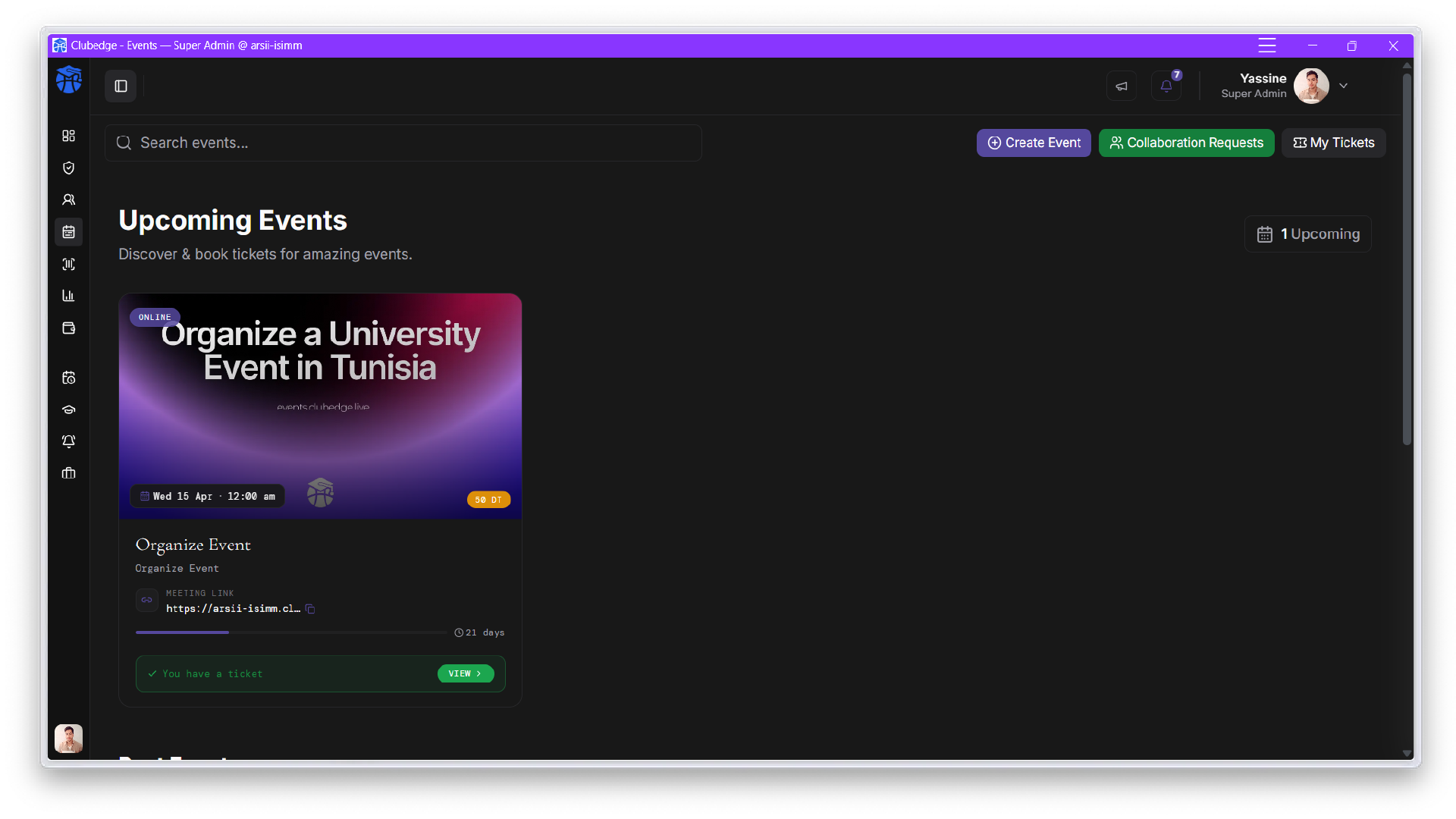Open the calendar clock icon in sidebar
The height and width of the screenshot is (819, 1456).
69,378
